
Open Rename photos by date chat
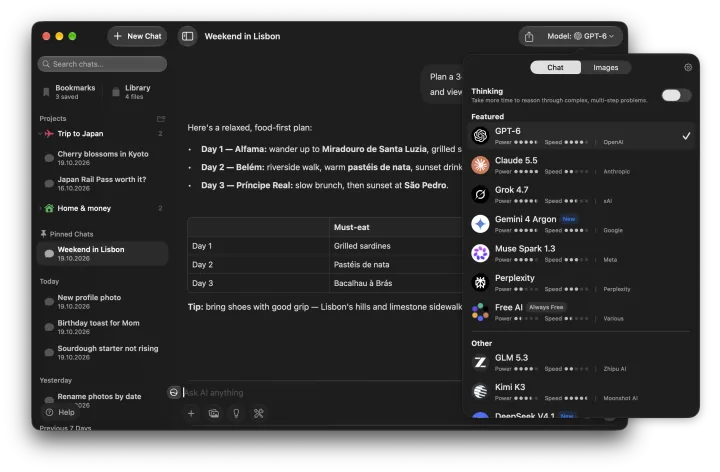(x=102, y=399)
